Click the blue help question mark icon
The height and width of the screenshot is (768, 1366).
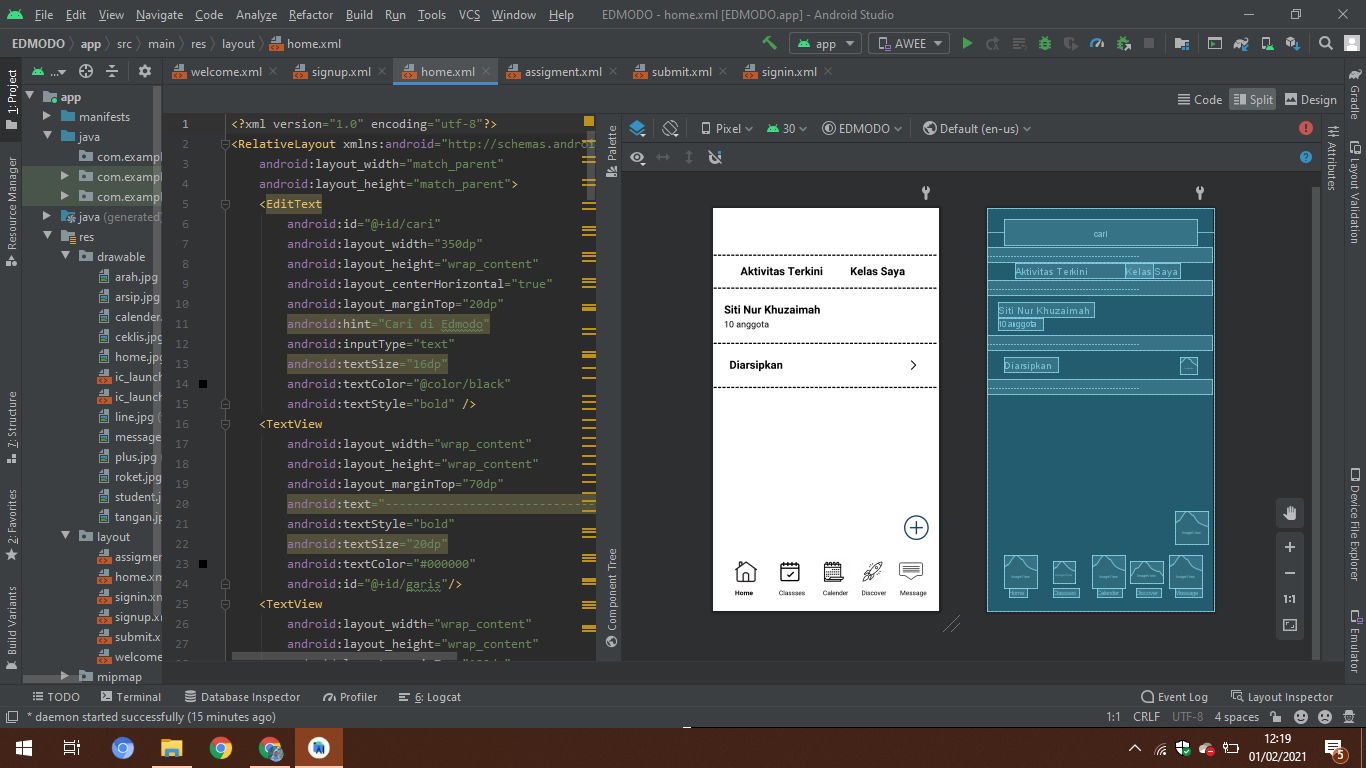pyautogui.click(x=1306, y=157)
